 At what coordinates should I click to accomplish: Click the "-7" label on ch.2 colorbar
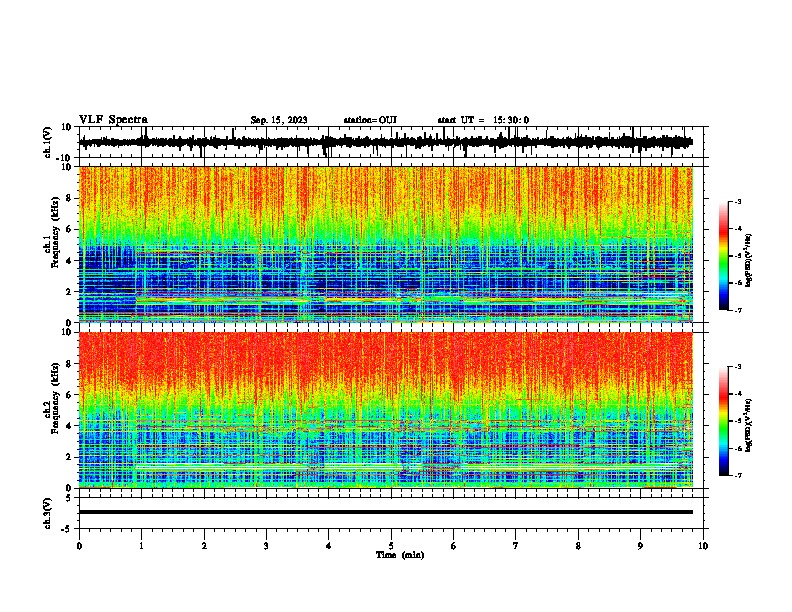[737, 476]
